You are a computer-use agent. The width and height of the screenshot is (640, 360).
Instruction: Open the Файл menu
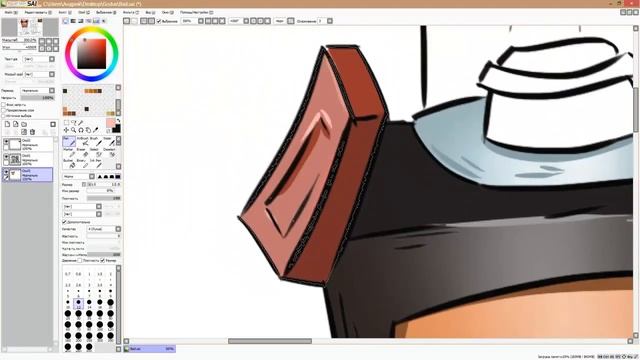[11, 13]
